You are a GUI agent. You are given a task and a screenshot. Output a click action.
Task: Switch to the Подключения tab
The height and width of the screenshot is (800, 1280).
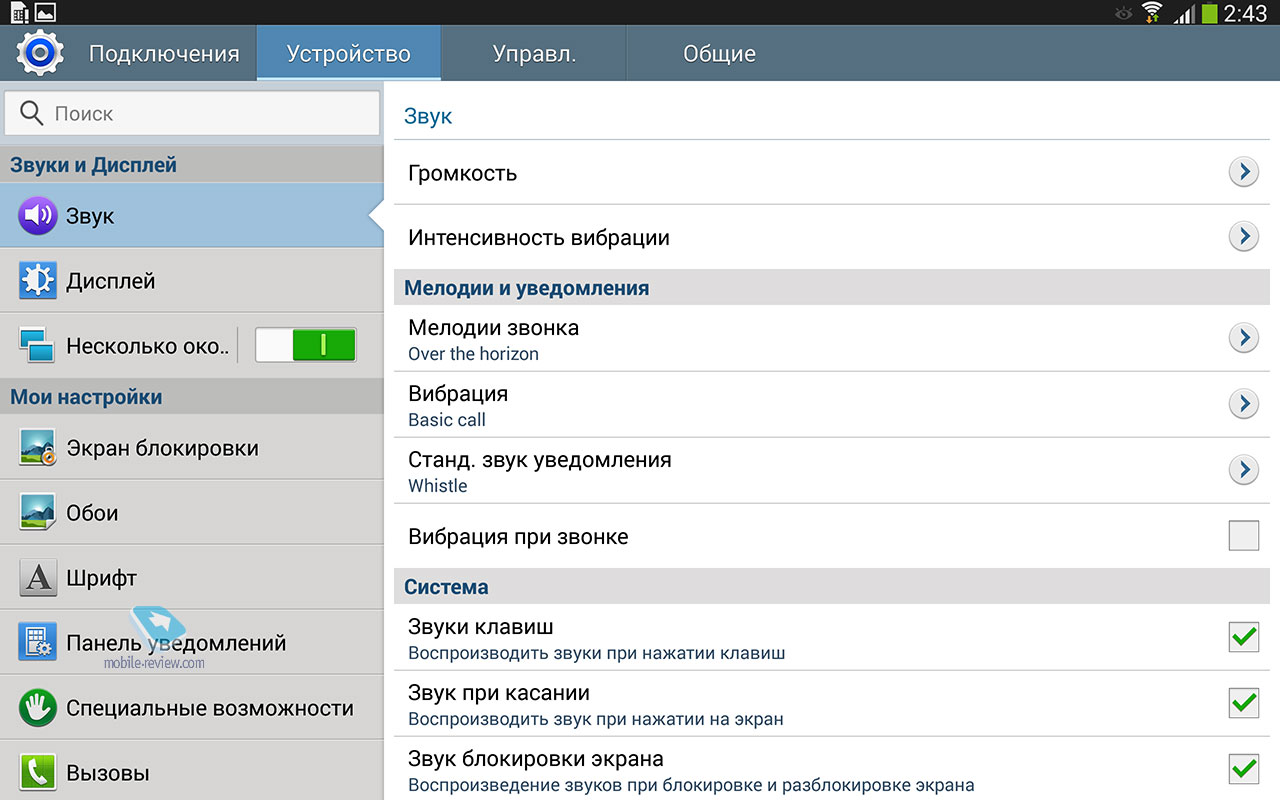(164, 54)
